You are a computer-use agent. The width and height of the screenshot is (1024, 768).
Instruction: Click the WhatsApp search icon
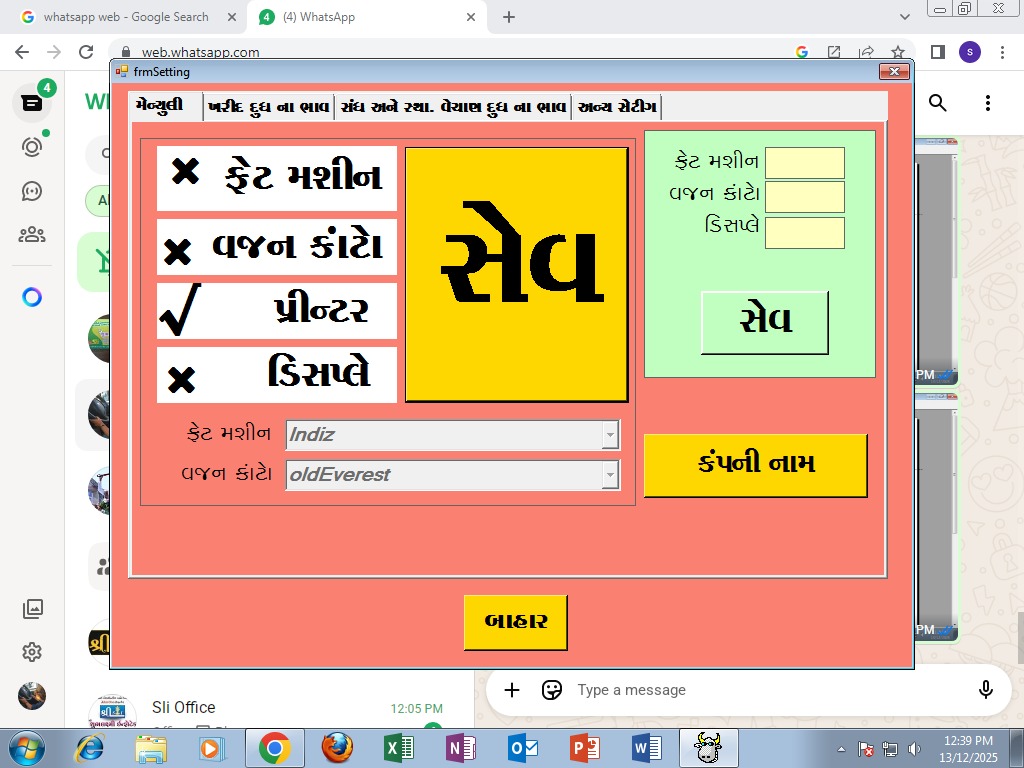[x=938, y=102]
